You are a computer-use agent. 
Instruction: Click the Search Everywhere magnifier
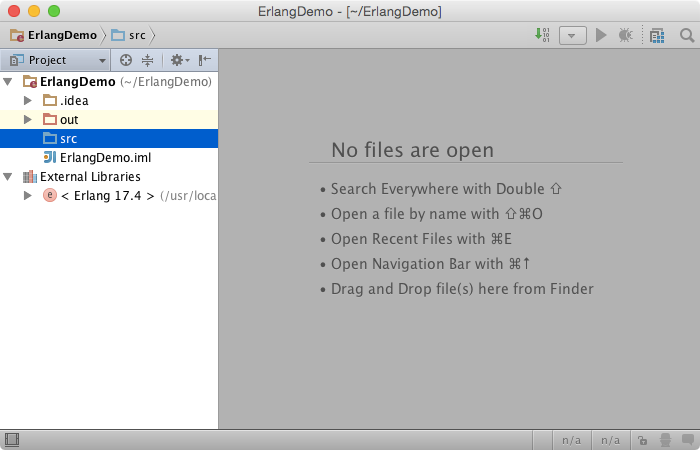point(687,35)
